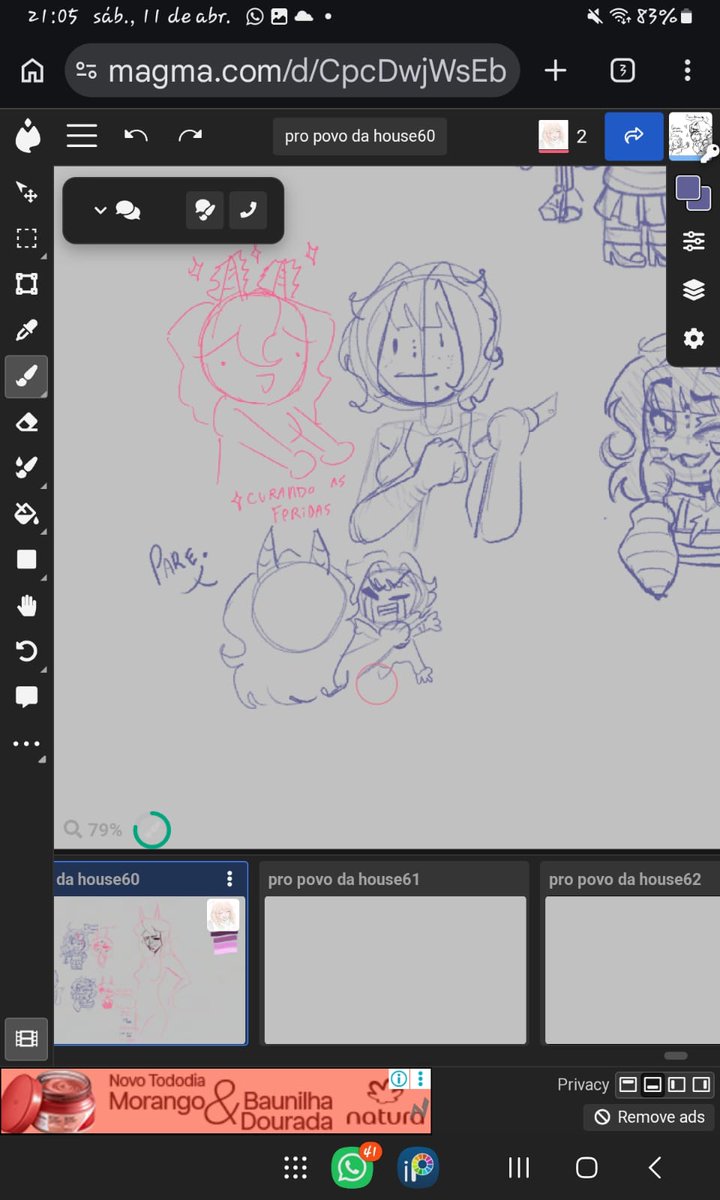This screenshot has width=720, height=1200.
Task: Tap Android back navigation button
Action: (x=655, y=1167)
